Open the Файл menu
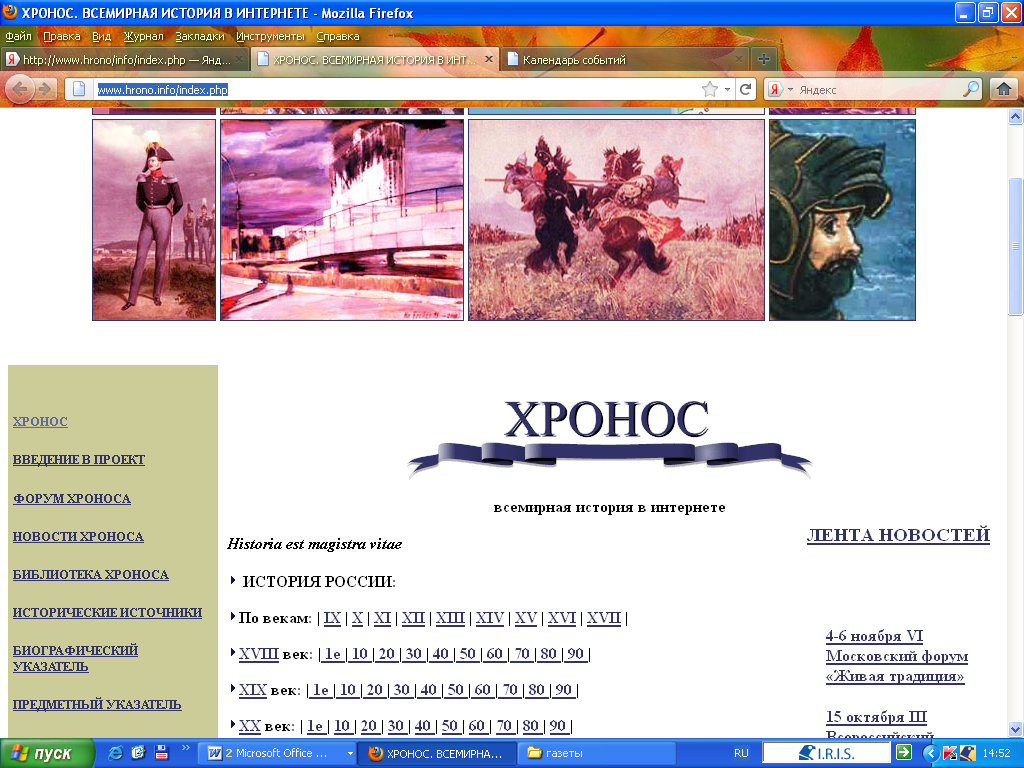1024x768 pixels. tap(18, 36)
